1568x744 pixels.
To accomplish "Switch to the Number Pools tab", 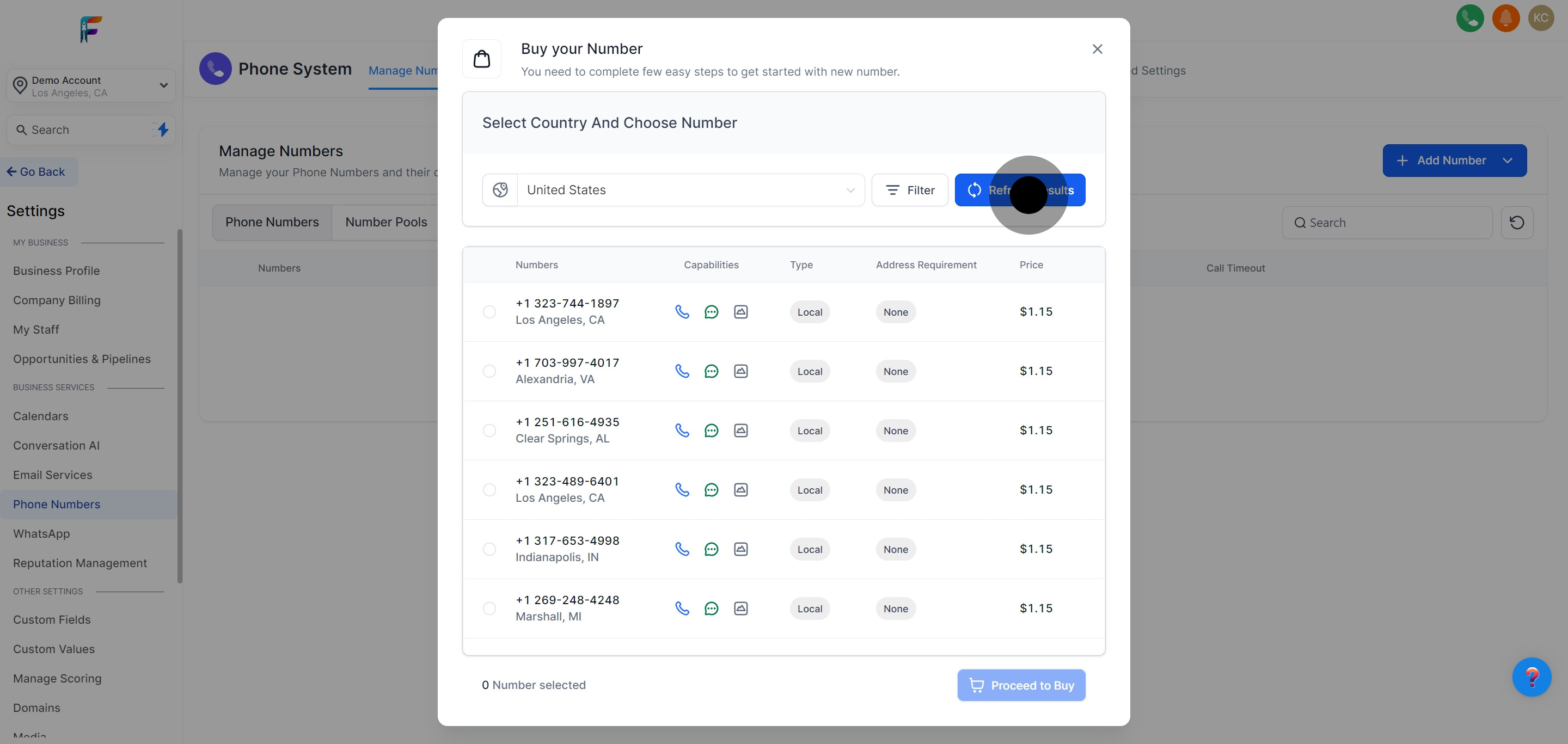I will [x=386, y=222].
